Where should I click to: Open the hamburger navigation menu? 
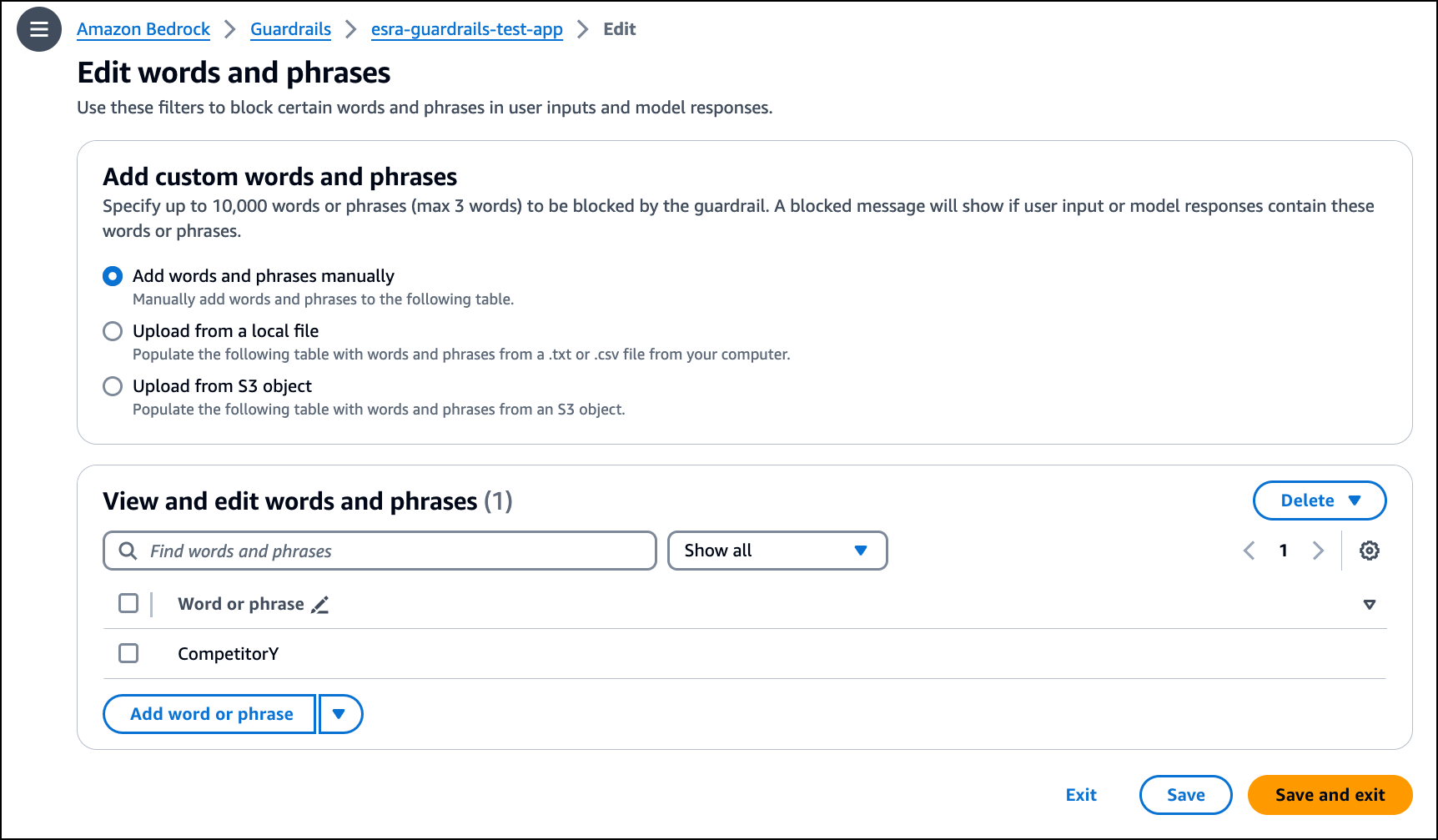(39, 29)
